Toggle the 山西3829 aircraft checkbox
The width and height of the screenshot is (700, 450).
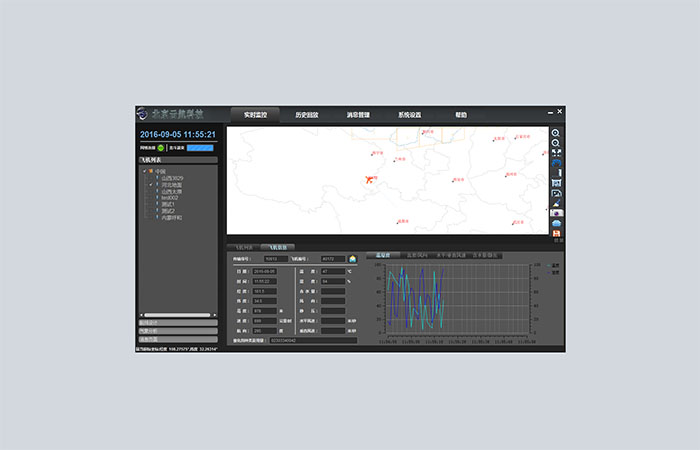coord(151,178)
